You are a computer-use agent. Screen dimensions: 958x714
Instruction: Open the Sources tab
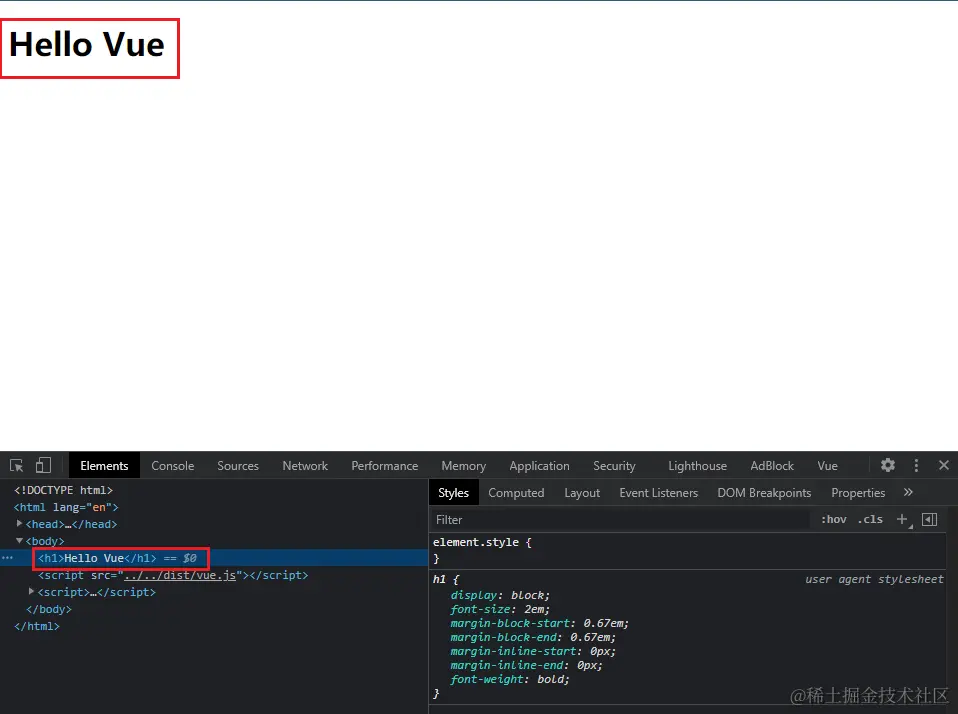point(238,465)
